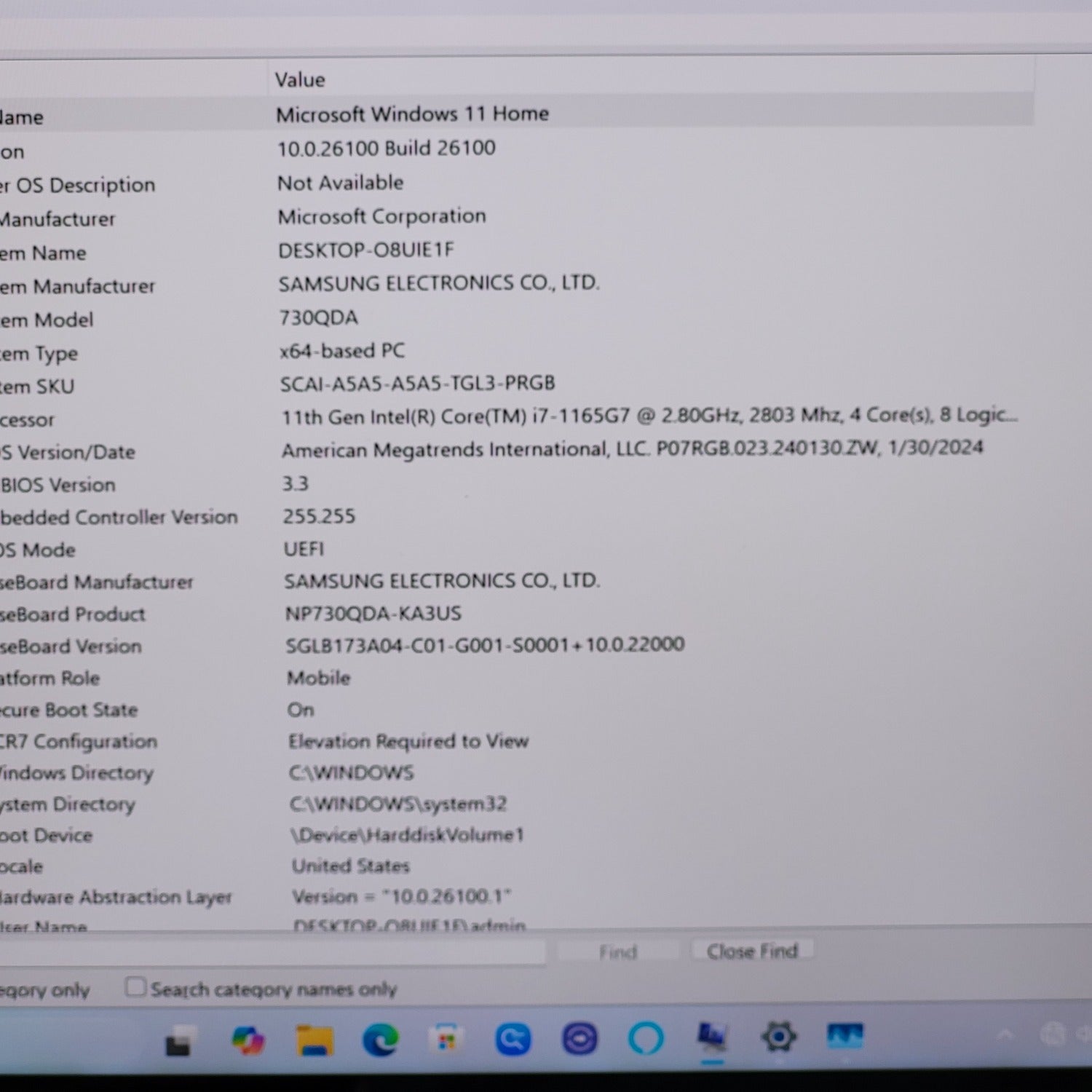Select the Elevation Required to View value

point(408,742)
